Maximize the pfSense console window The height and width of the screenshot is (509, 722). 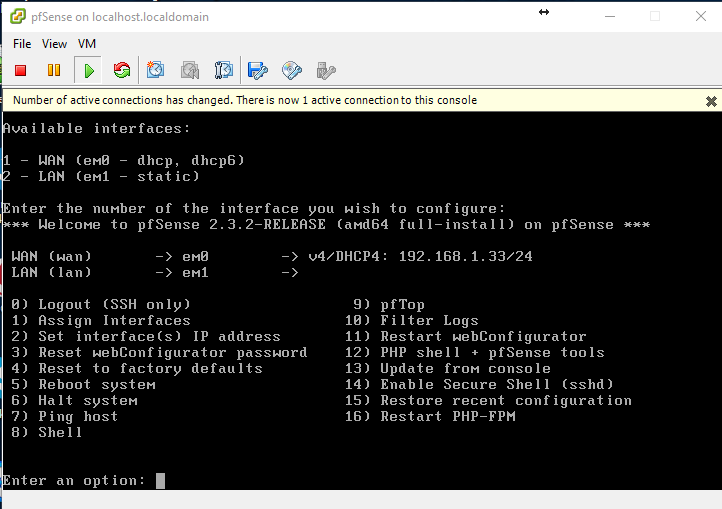655,17
